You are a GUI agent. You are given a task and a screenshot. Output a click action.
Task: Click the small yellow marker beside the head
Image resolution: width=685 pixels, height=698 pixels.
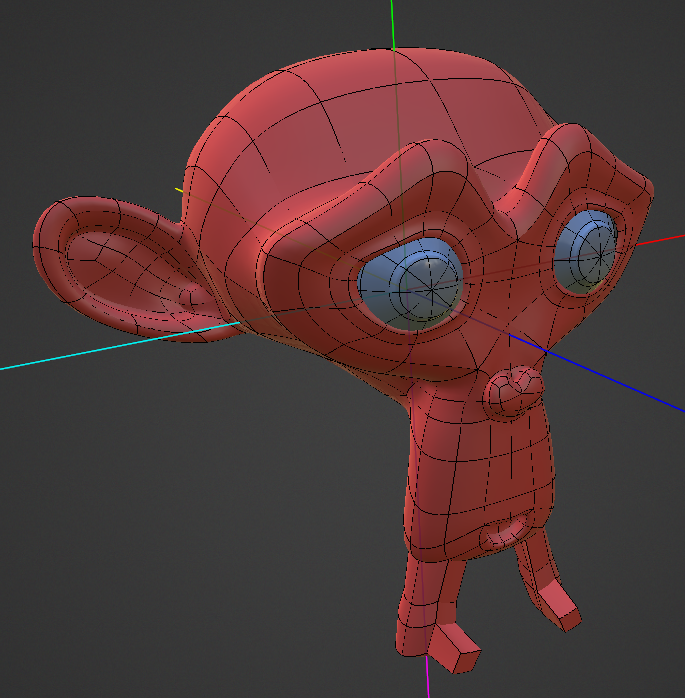[x=180, y=187]
